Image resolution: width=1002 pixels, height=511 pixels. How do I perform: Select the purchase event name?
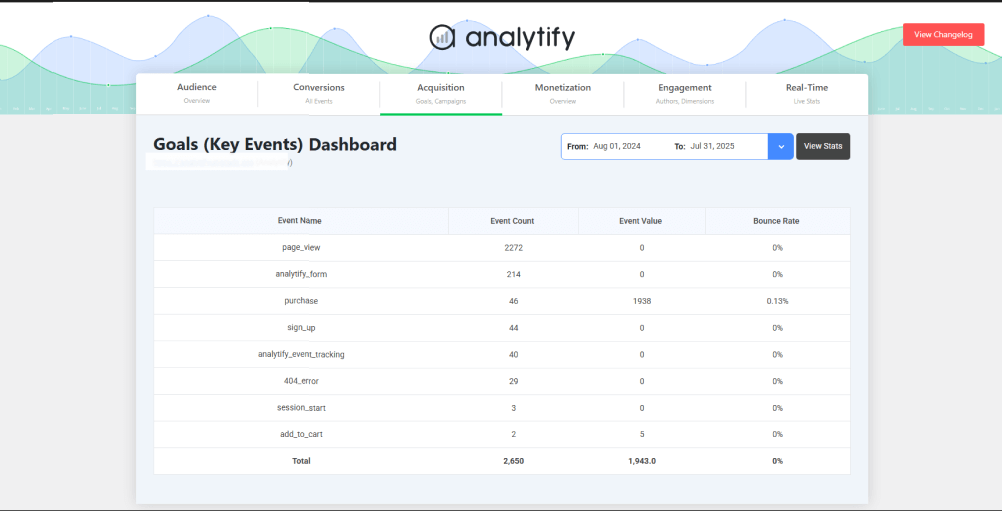[301, 301]
